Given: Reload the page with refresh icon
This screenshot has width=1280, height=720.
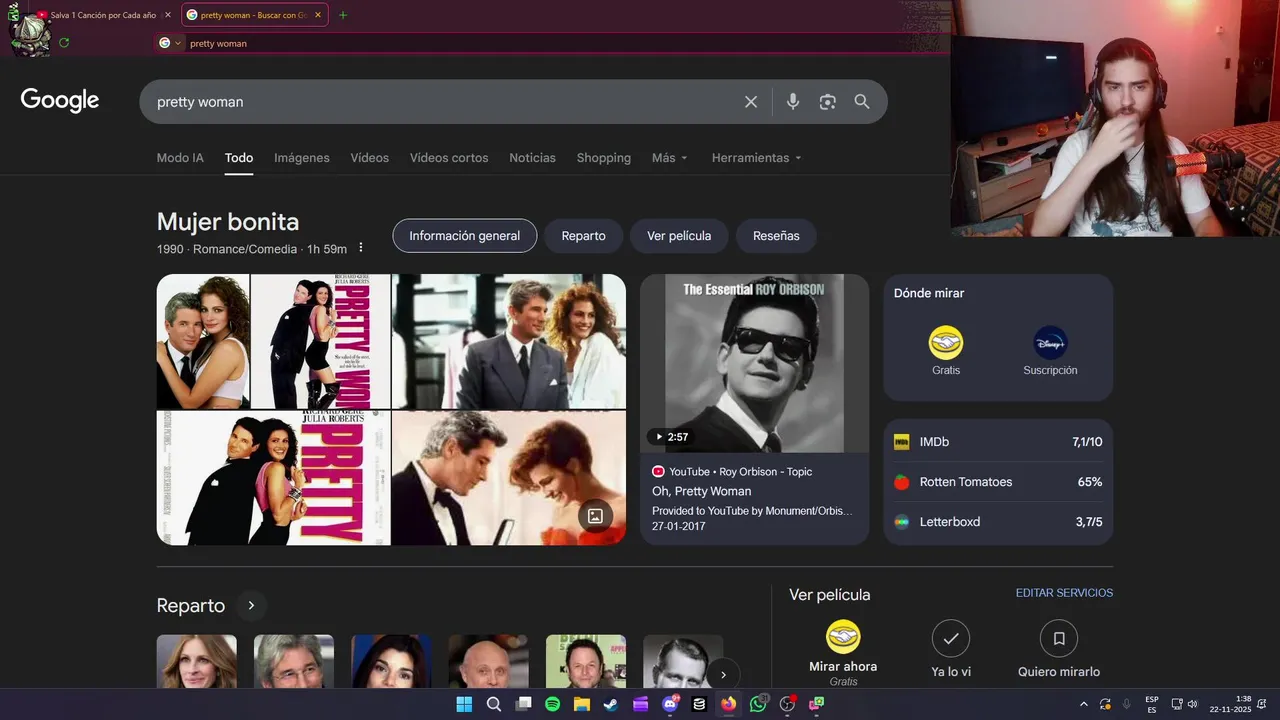Looking at the screenshot, I should [x=64, y=43].
